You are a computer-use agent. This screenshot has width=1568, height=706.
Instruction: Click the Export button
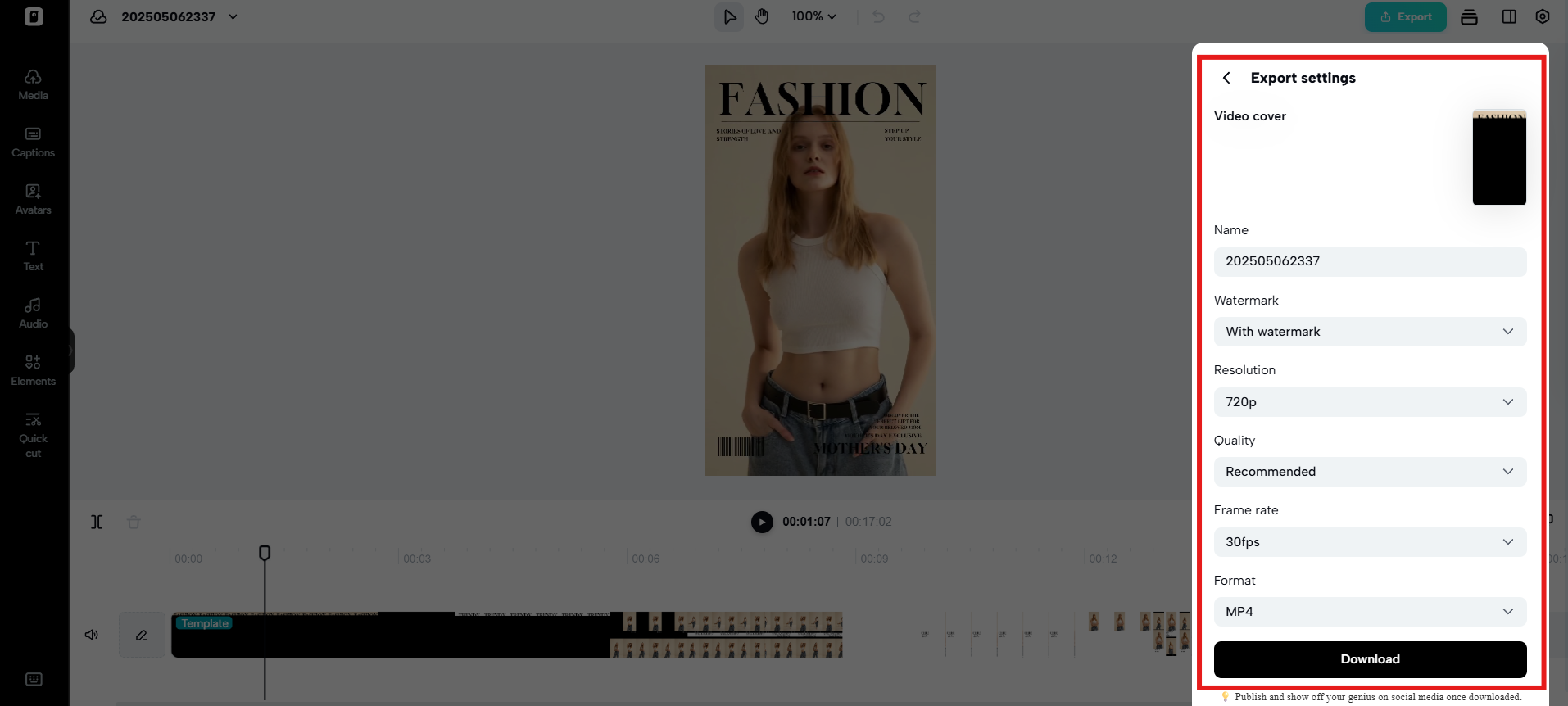1405,17
